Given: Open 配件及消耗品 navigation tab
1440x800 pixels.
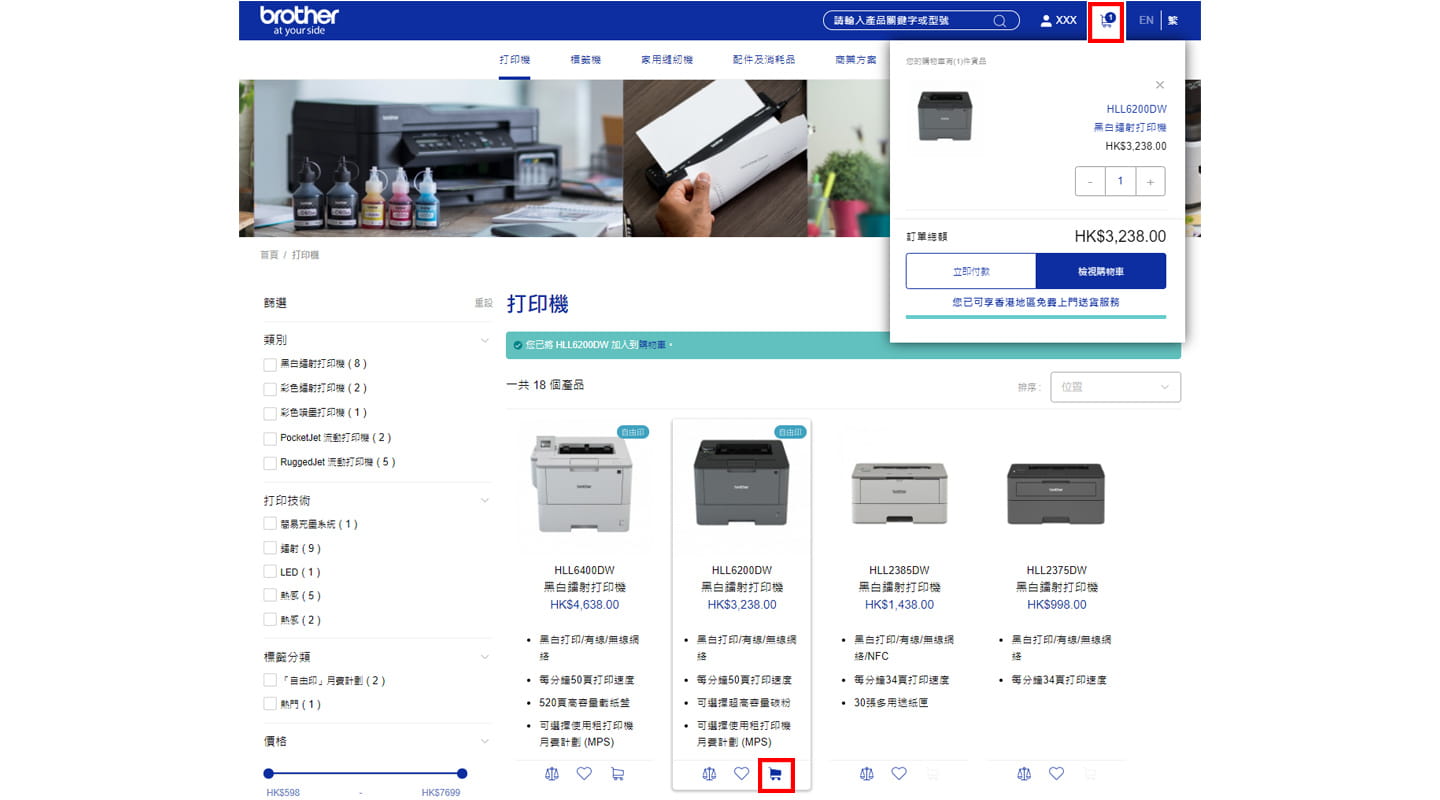Looking at the screenshot, I should 764,60.
